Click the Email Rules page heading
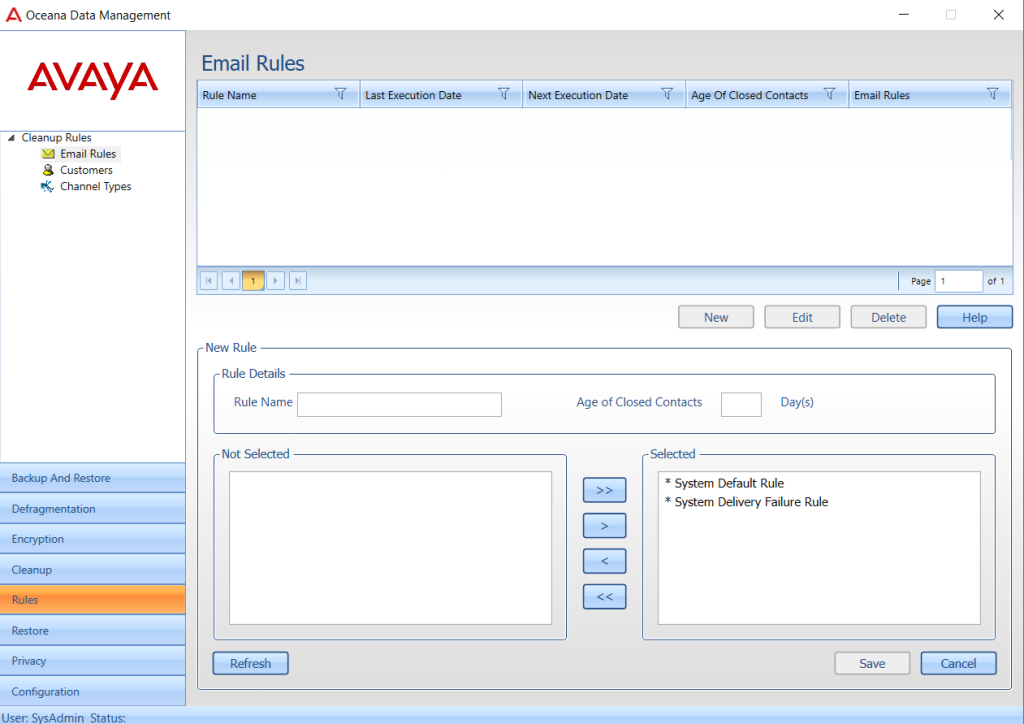Image resolution: width=1024 pixels, height=724 pixels. click(253, 63)
